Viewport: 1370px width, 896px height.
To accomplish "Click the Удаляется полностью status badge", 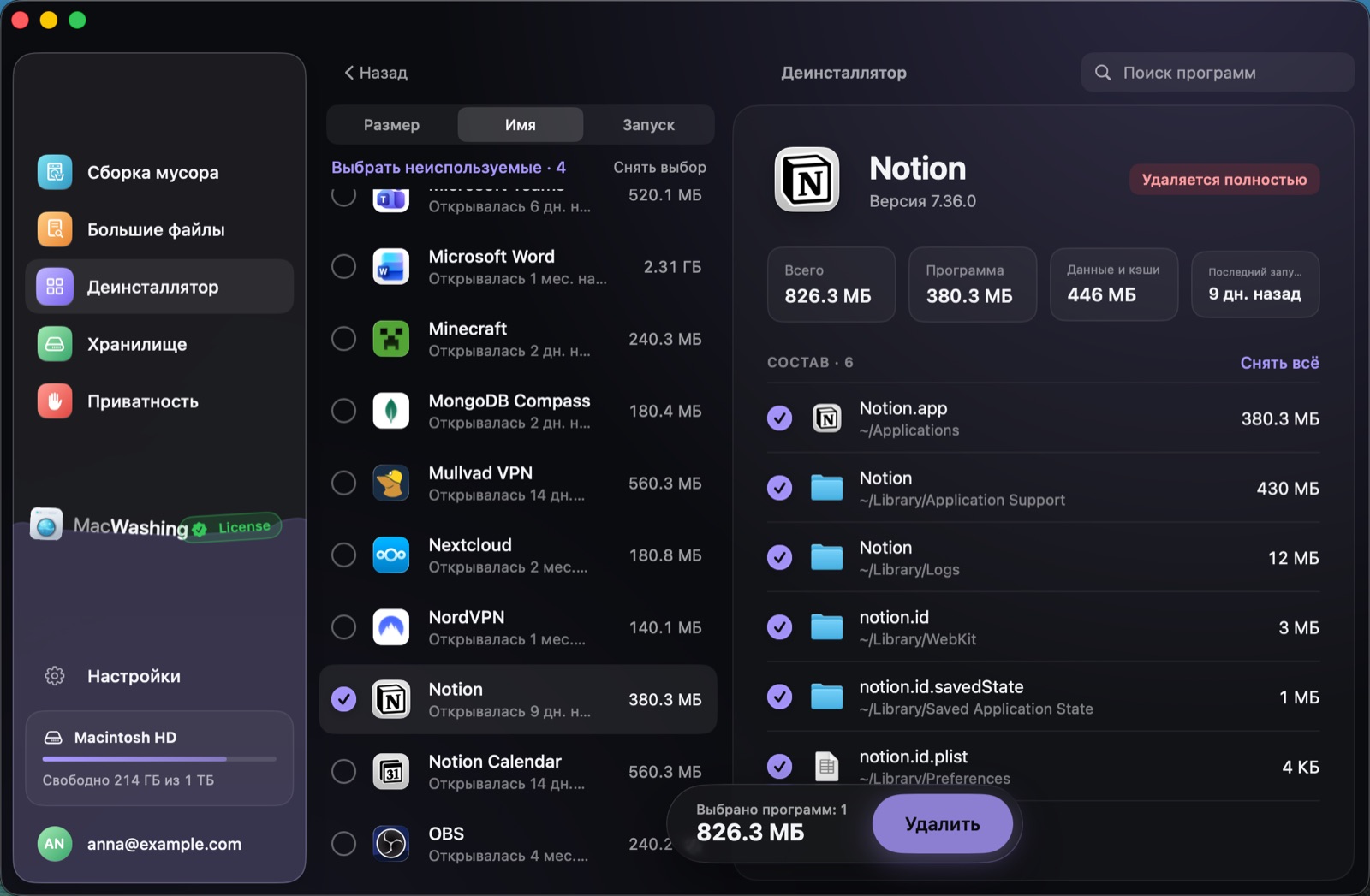I will (1224, 180).
